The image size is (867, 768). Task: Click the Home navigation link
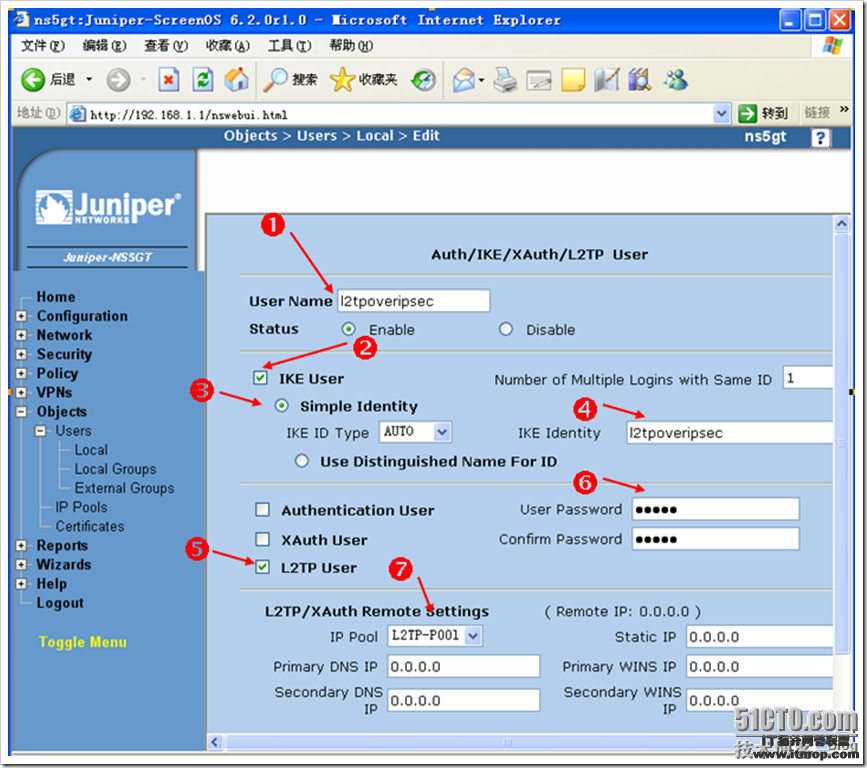tap(56, 297)
